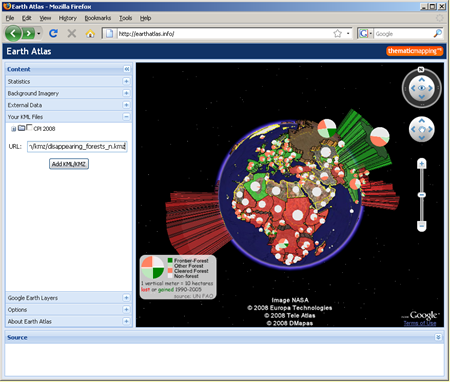Open the View menu

45,18
